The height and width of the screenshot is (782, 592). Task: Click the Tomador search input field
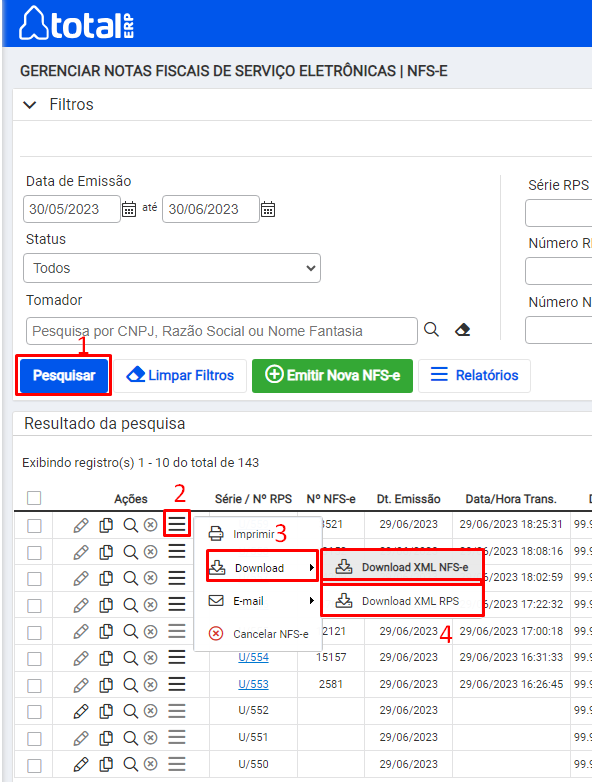click(221, 331)
